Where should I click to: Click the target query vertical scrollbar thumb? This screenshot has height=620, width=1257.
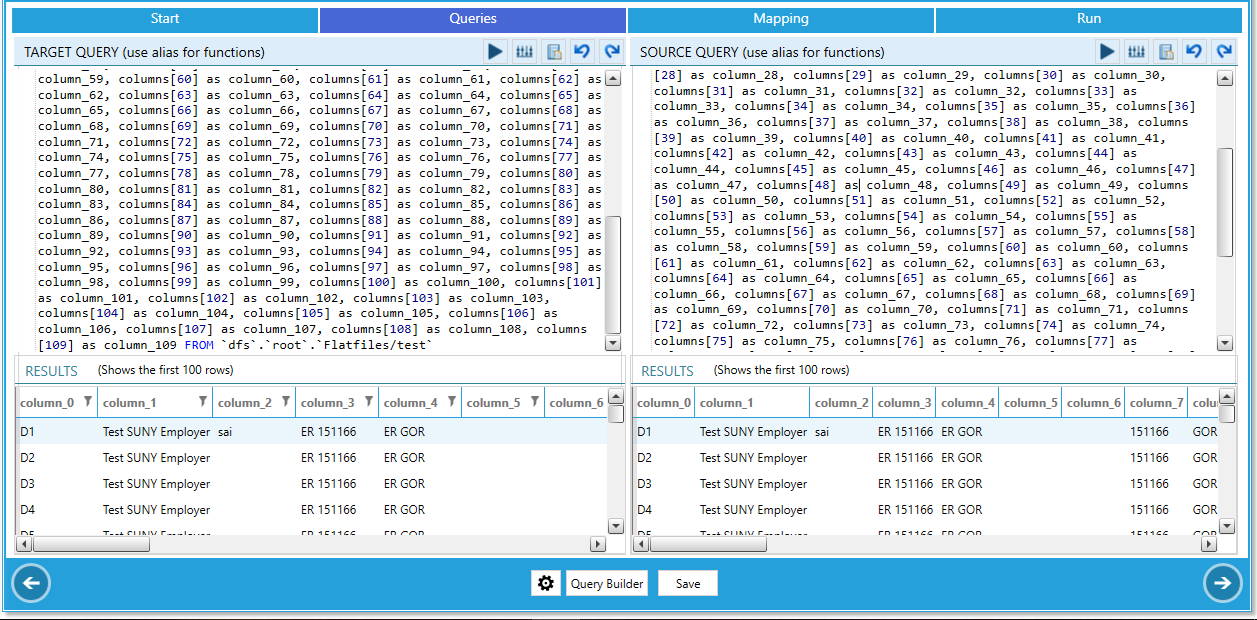(614, 274)
